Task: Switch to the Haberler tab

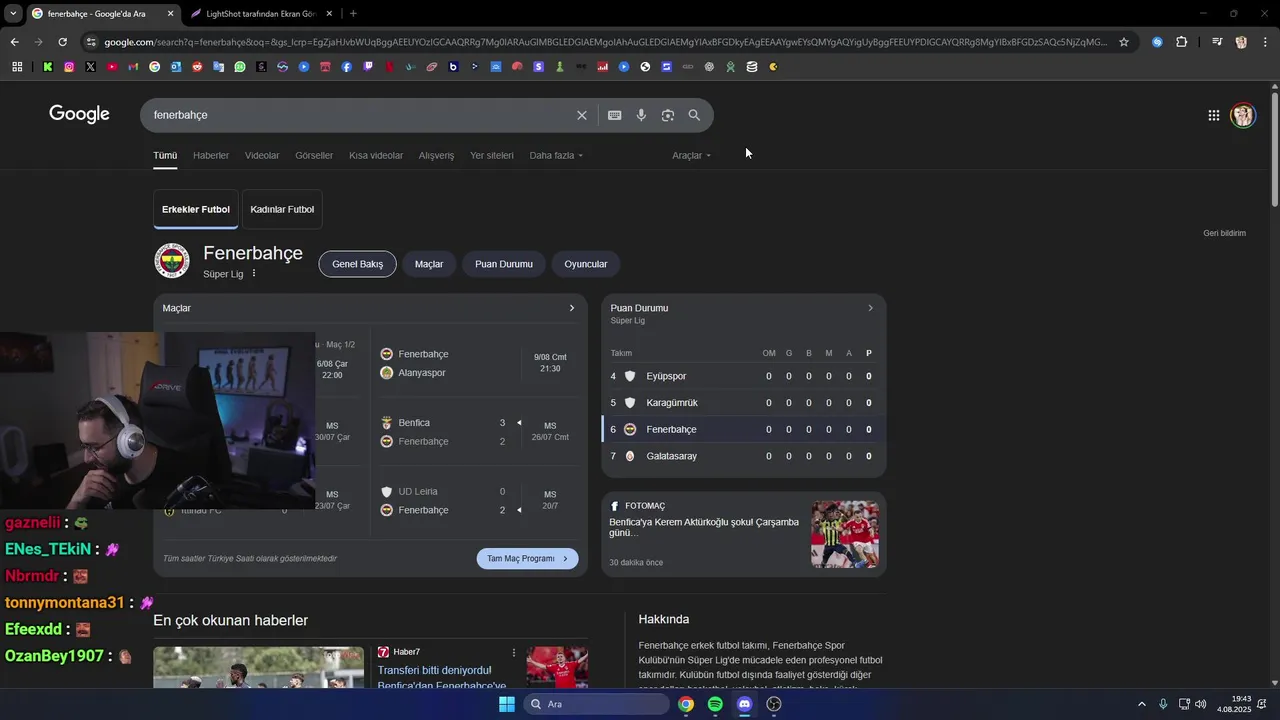Action: [x=211, y=155]
